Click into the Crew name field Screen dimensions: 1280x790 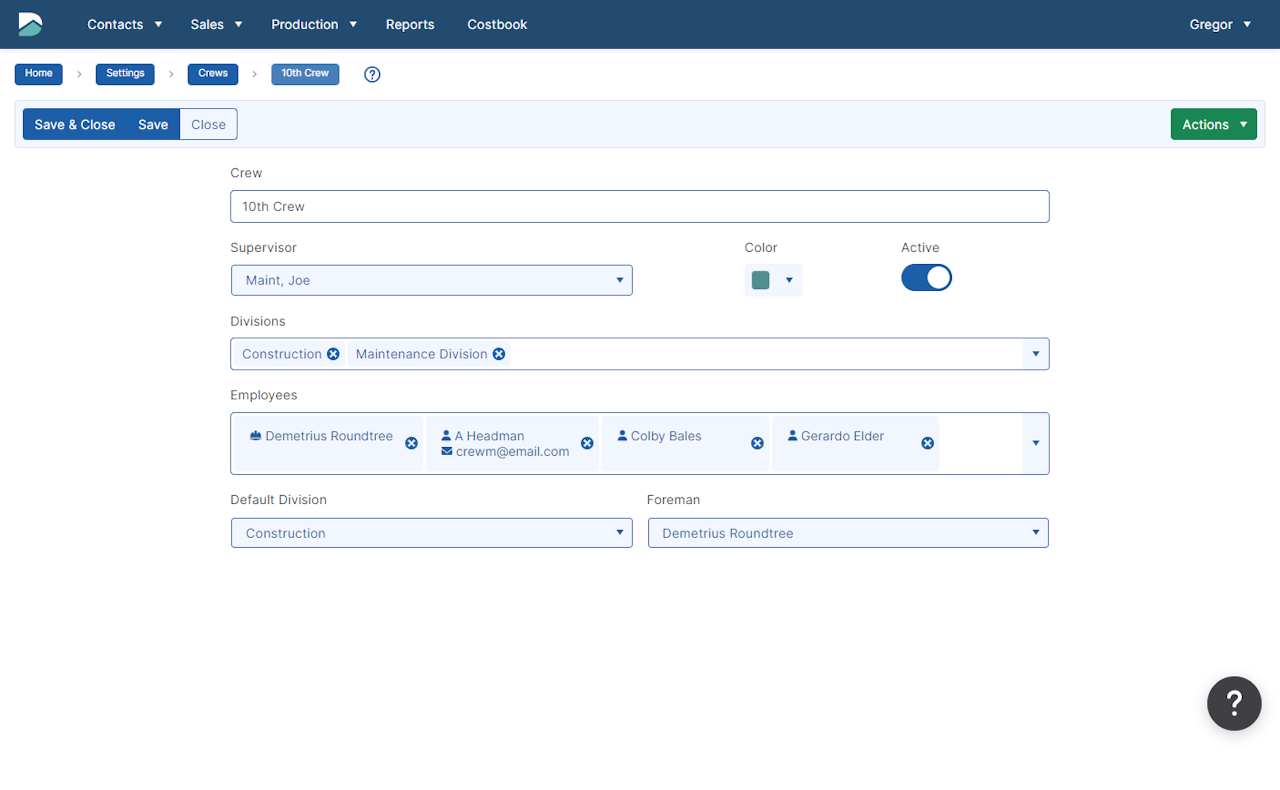coord(639,207)
